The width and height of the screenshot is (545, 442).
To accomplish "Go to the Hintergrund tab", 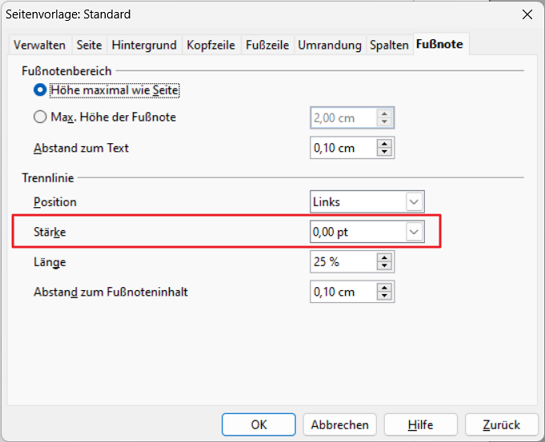I will click(x=144, y=45).
